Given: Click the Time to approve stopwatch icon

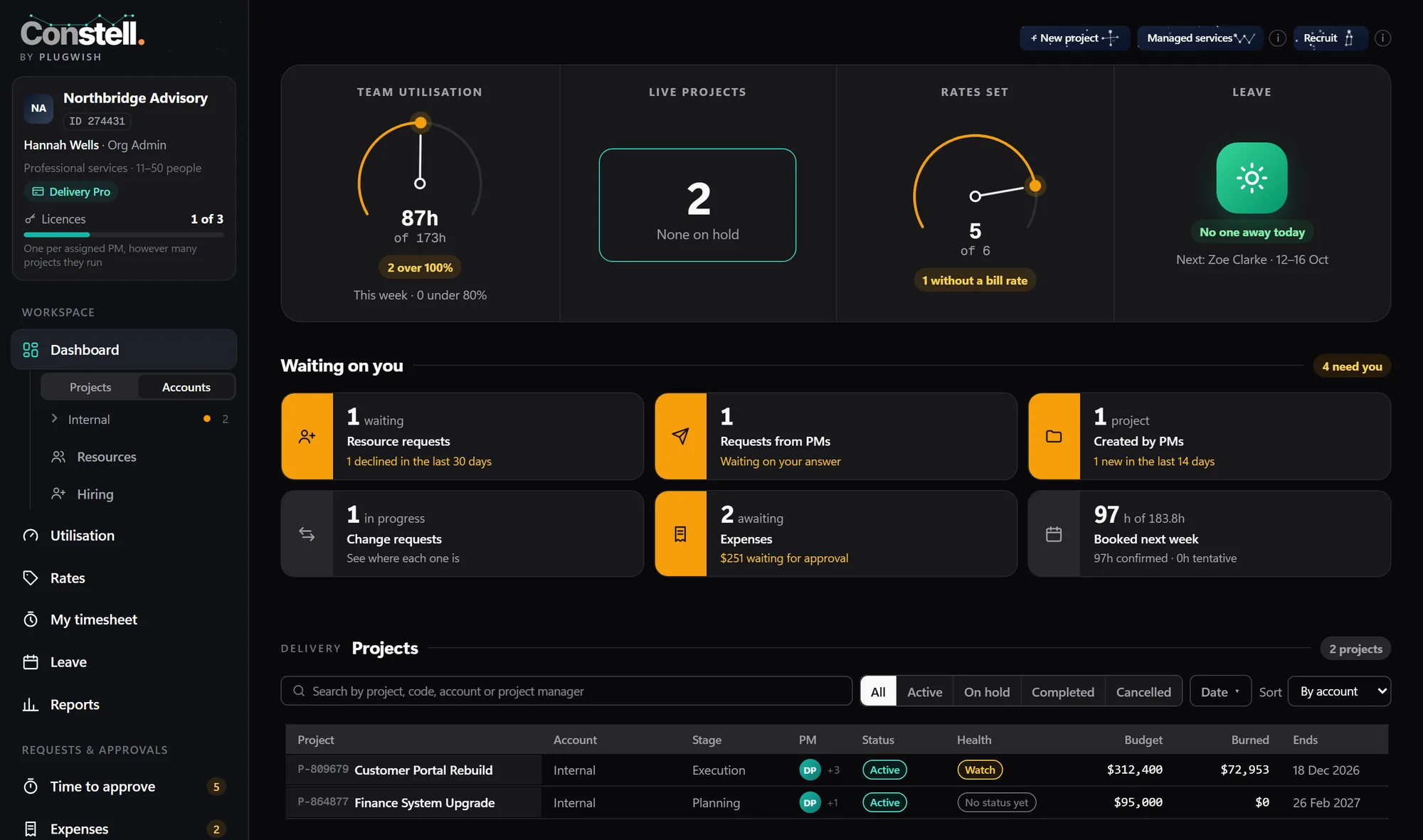Looking at the screenshot, I should (x=31, y=787).
